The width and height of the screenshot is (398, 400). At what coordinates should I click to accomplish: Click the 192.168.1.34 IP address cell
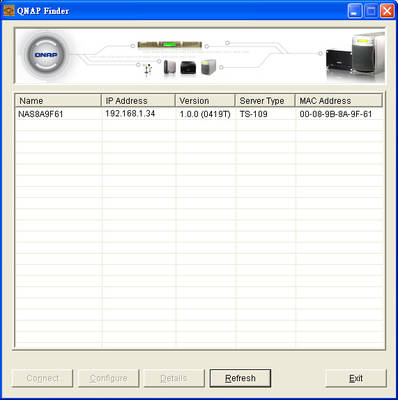pos(130,114)
